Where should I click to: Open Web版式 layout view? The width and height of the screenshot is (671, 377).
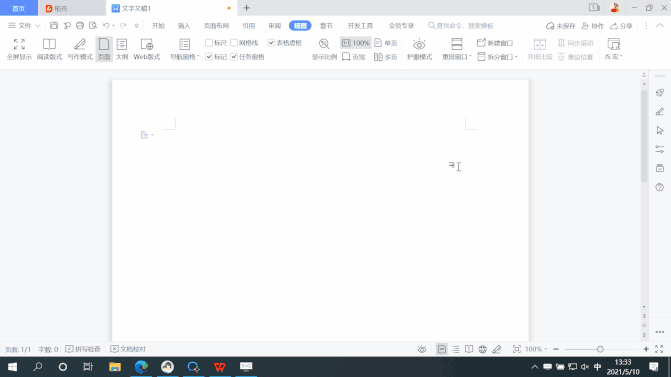147,49
